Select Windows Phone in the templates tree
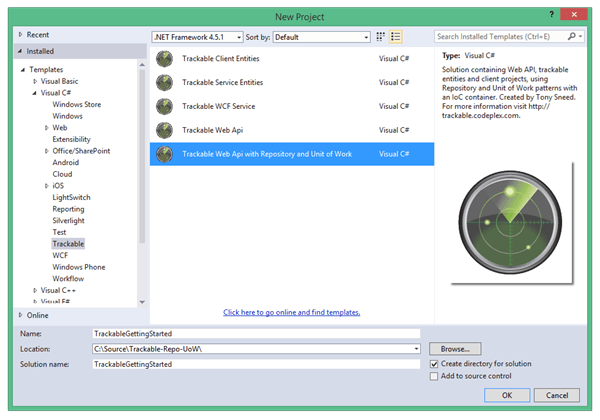 point(79,267)
